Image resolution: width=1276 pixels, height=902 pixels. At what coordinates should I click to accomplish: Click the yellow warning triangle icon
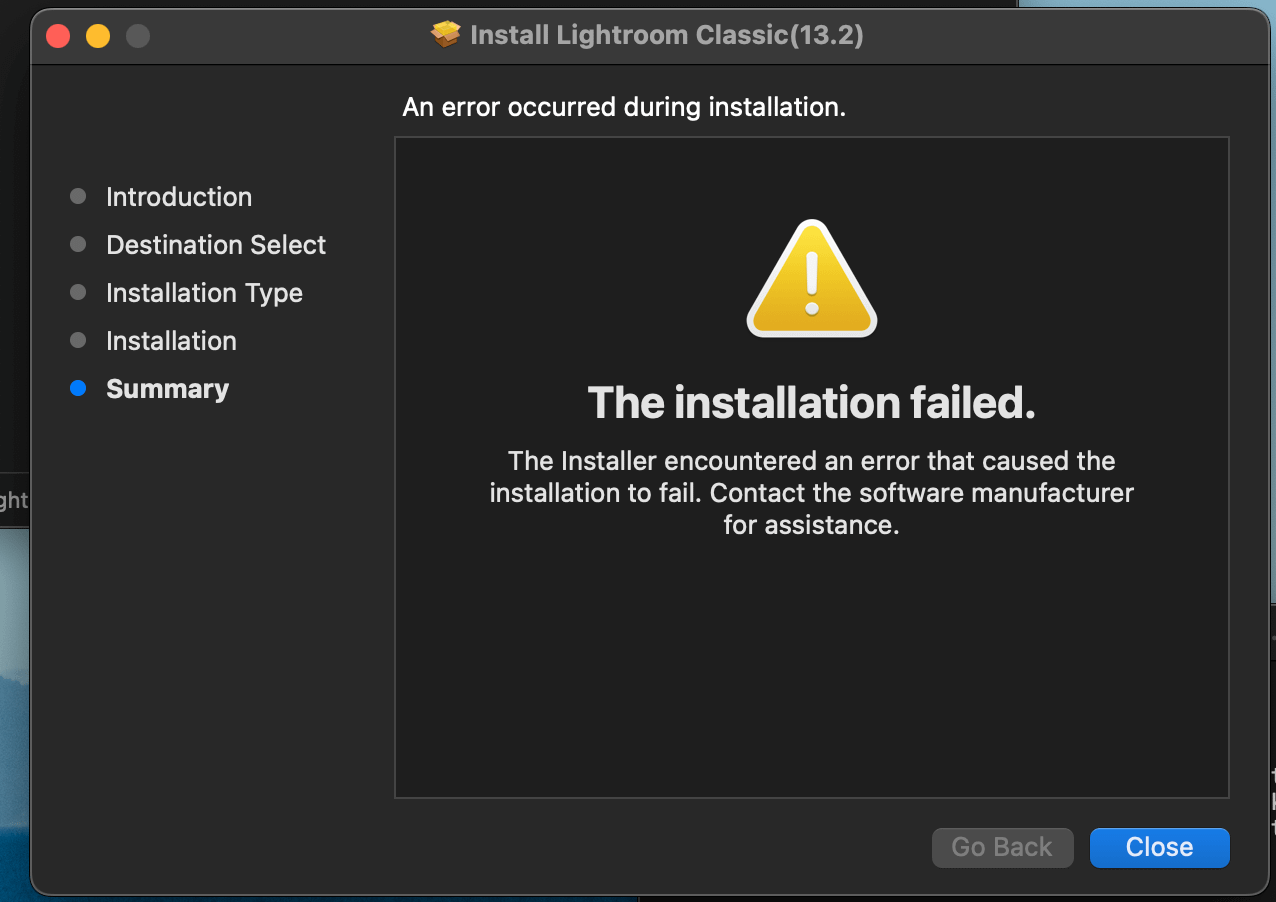click(x=811, y=280)
